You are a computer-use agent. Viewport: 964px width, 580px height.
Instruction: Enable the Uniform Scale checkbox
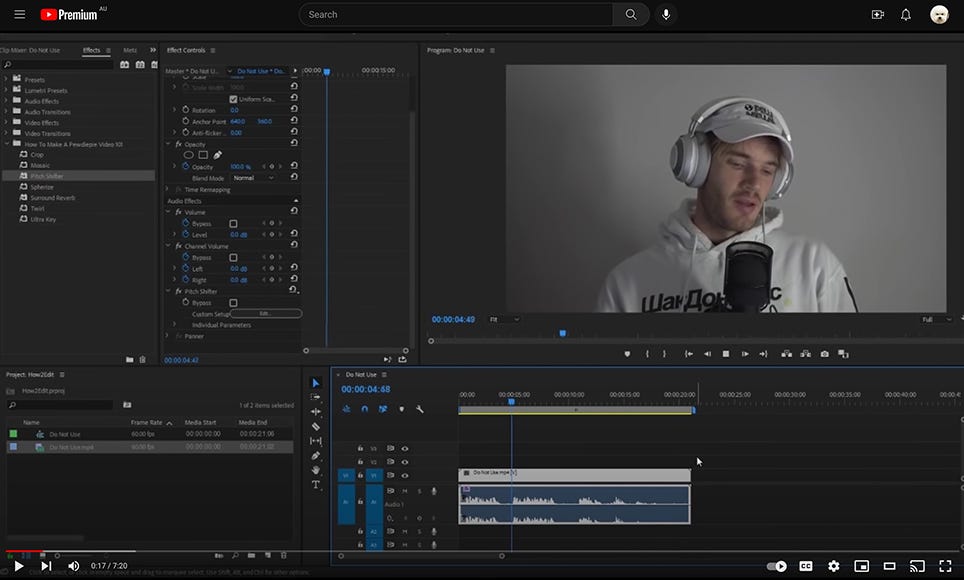(233, 98)
